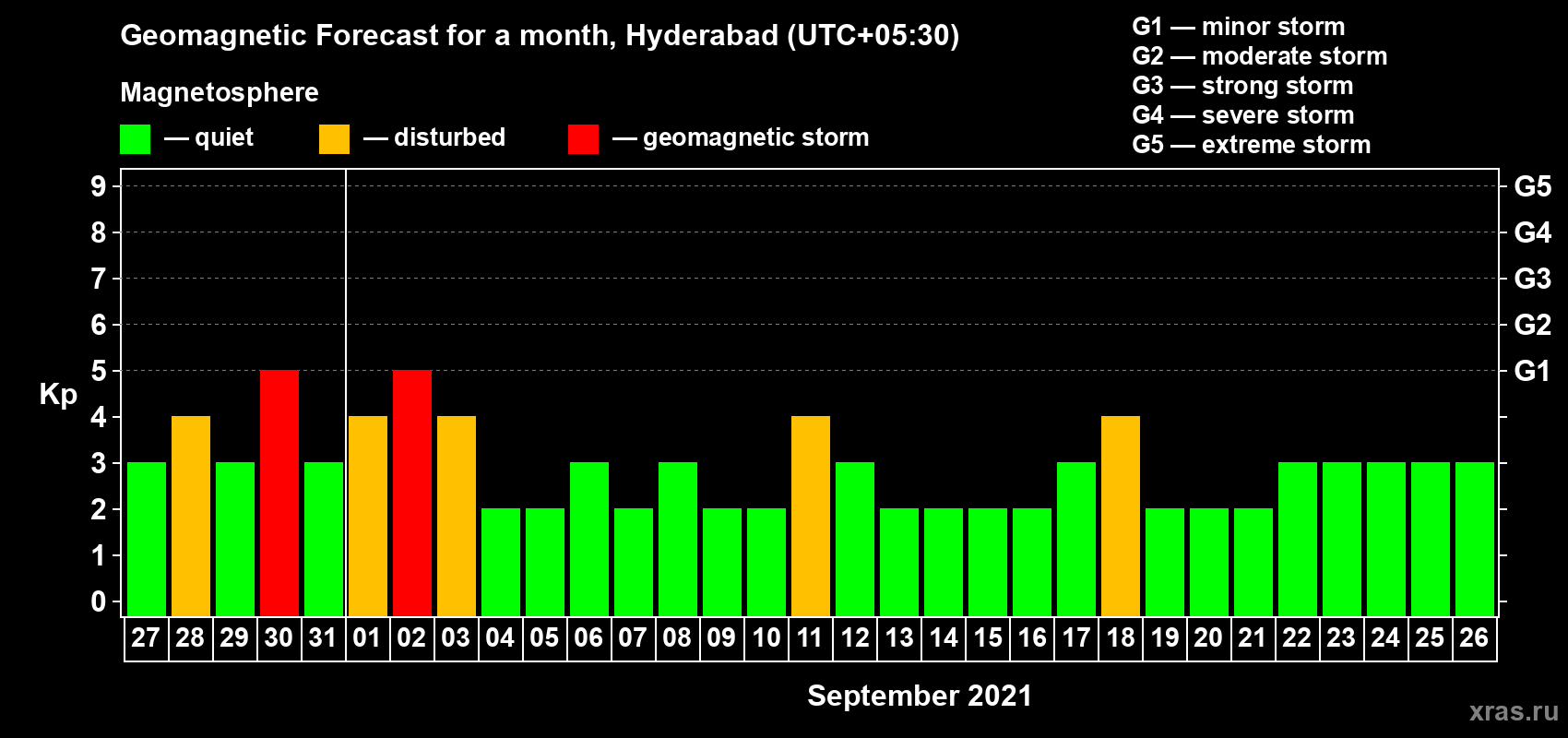
Task: Click date label 23 on the axis
Action: [x=1341, y=637]
